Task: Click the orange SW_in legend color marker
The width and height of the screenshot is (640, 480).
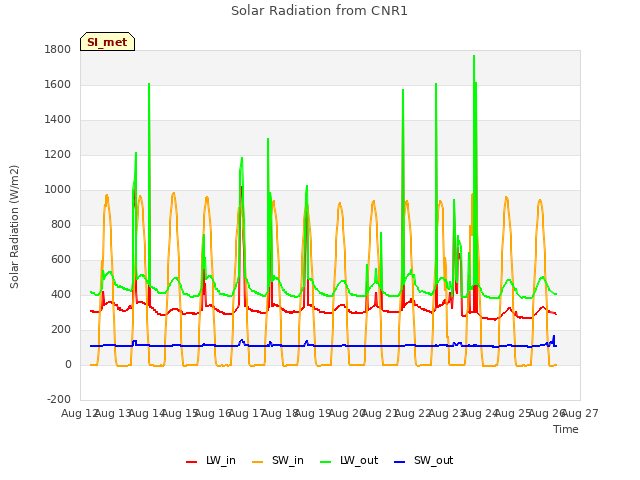Action: click(258, 462)
